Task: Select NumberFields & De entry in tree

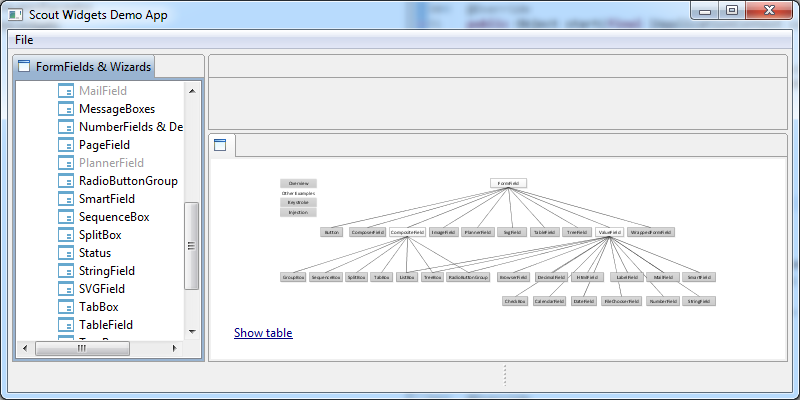Action: (131, 127)
